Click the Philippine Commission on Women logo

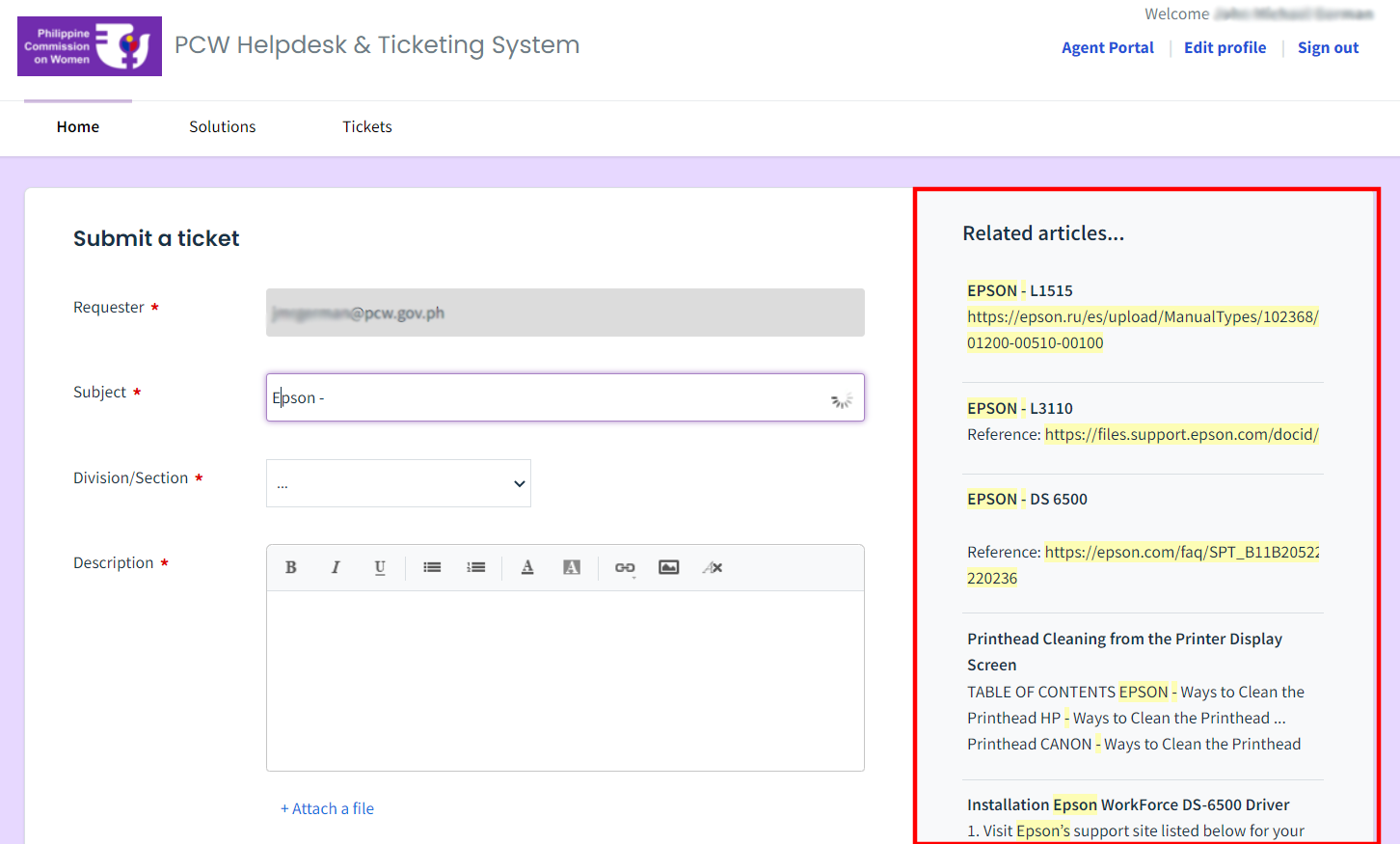click(90, 46)
